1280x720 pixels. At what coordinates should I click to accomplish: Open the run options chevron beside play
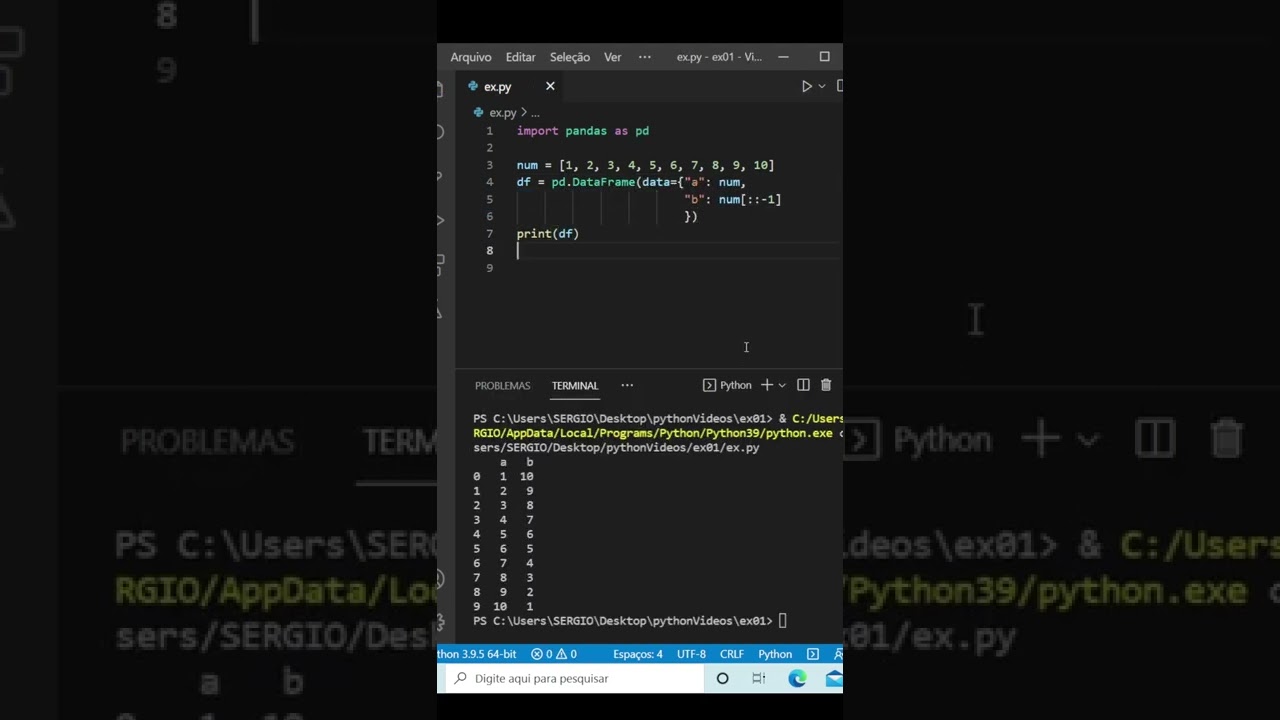[x=822, y=86]
